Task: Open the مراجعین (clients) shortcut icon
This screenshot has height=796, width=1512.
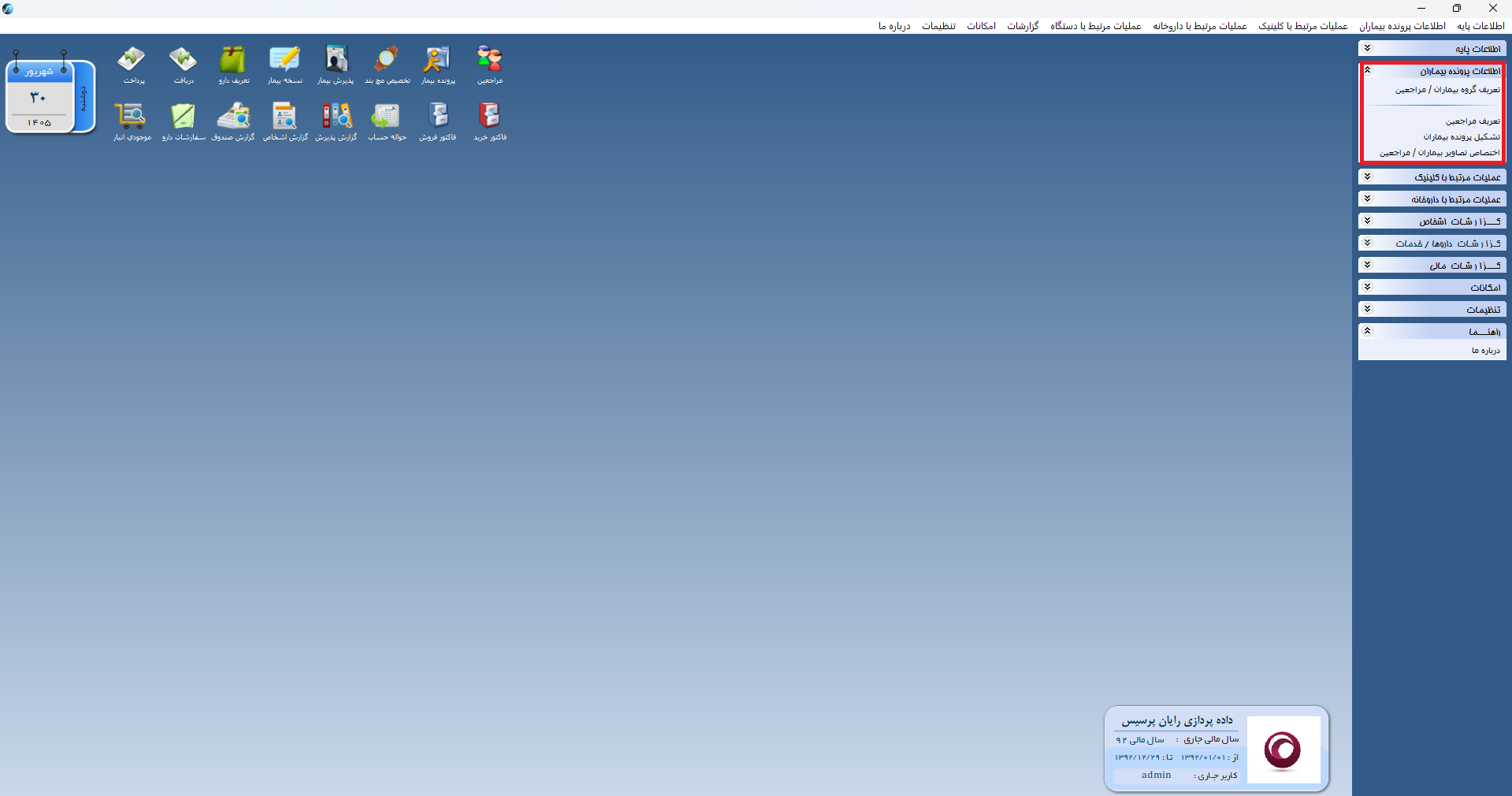Action: [489, 65]
